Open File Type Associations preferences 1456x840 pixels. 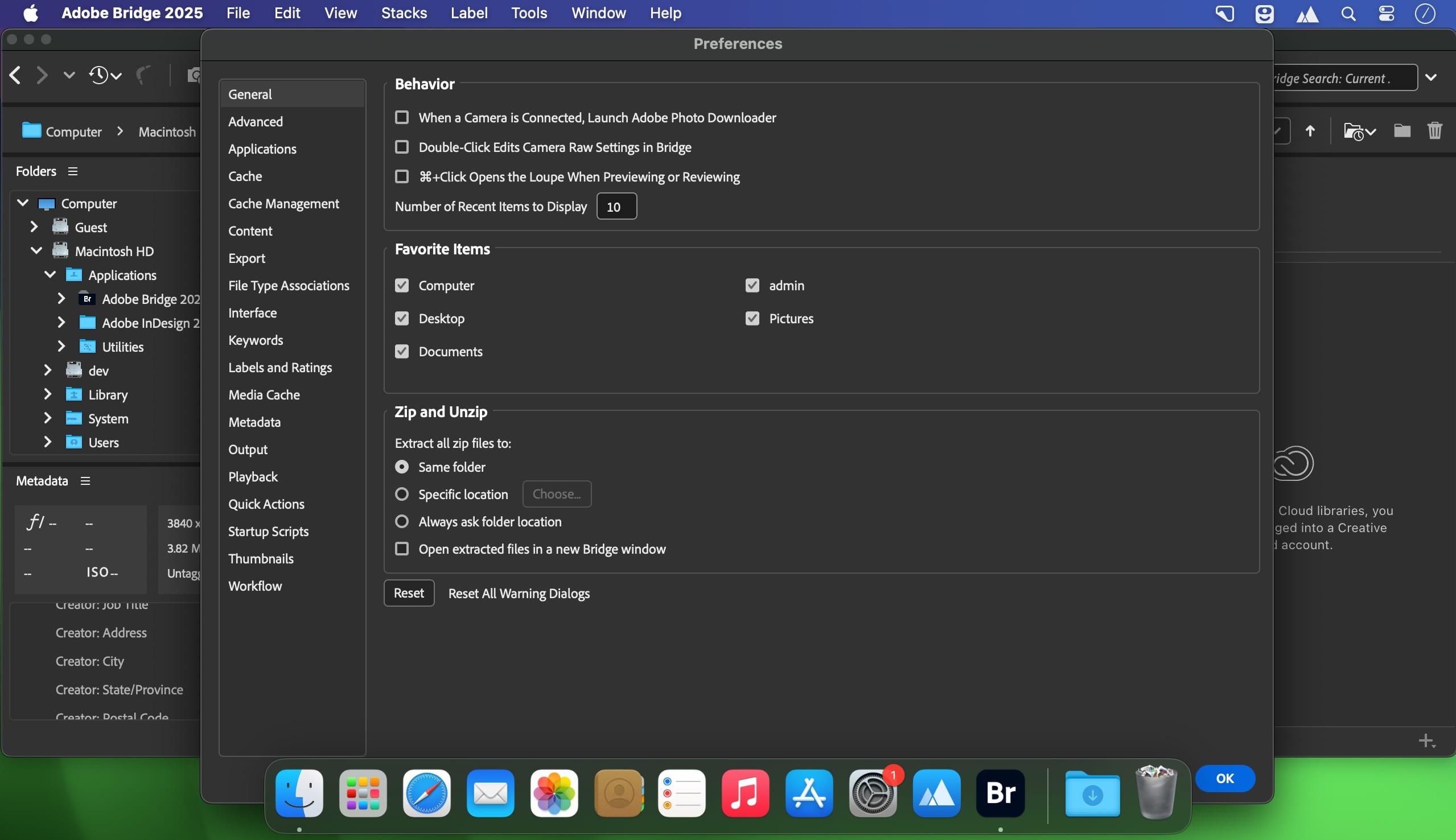(x=292, y=285)
